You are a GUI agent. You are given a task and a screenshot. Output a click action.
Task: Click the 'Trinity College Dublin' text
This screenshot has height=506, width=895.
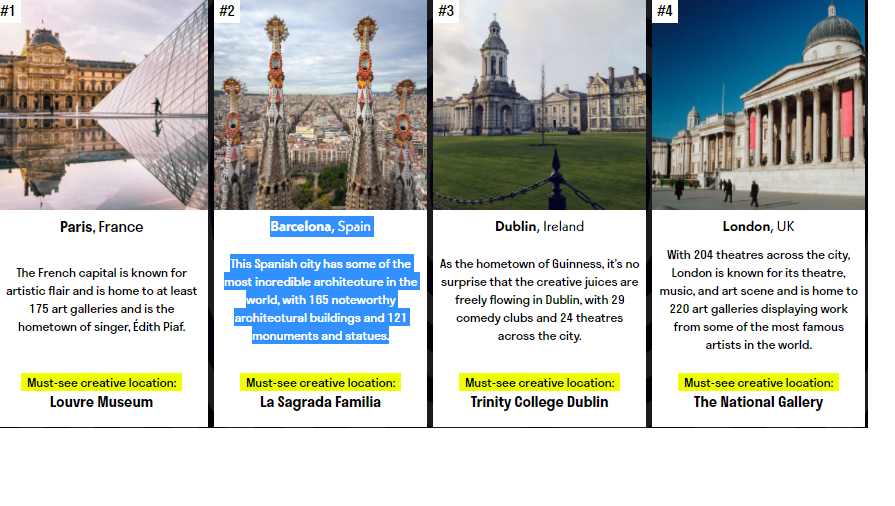pos(539,402)
